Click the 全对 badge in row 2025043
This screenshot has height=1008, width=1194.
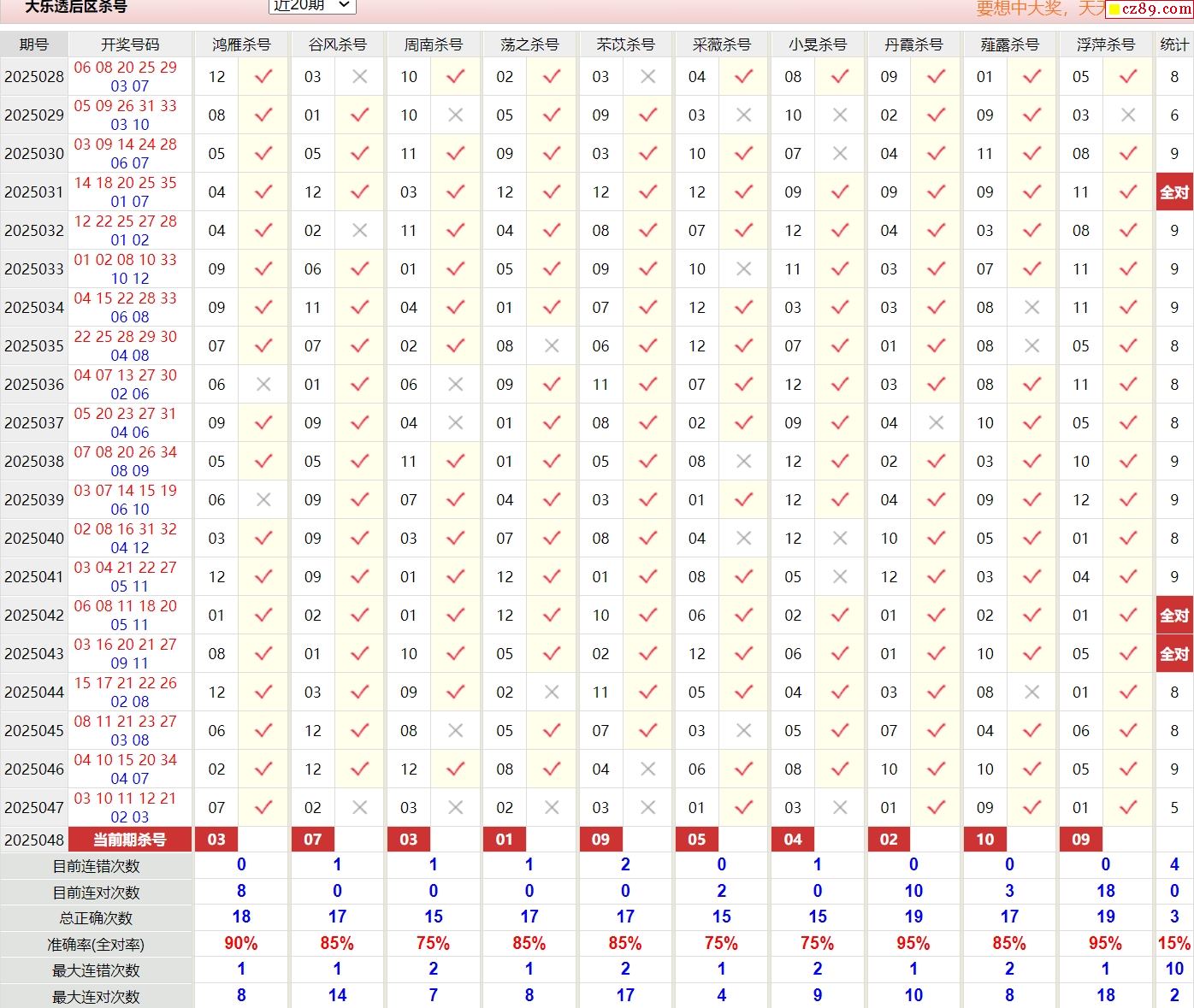coord(1174,654)
